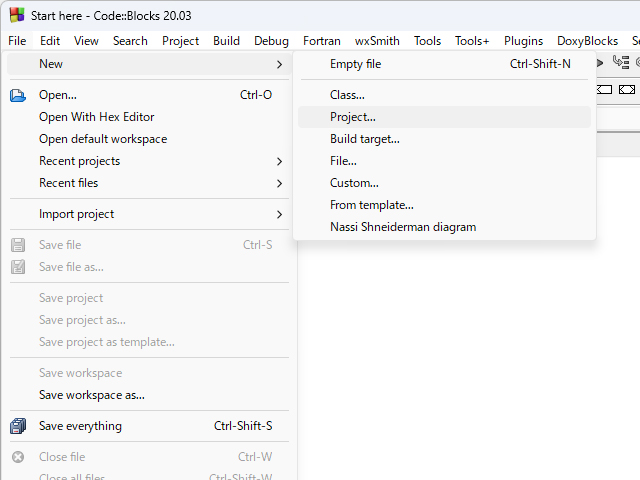Click the run arrow icon beside the submenu
Viewport: 640px width, 480px height.
600,63
